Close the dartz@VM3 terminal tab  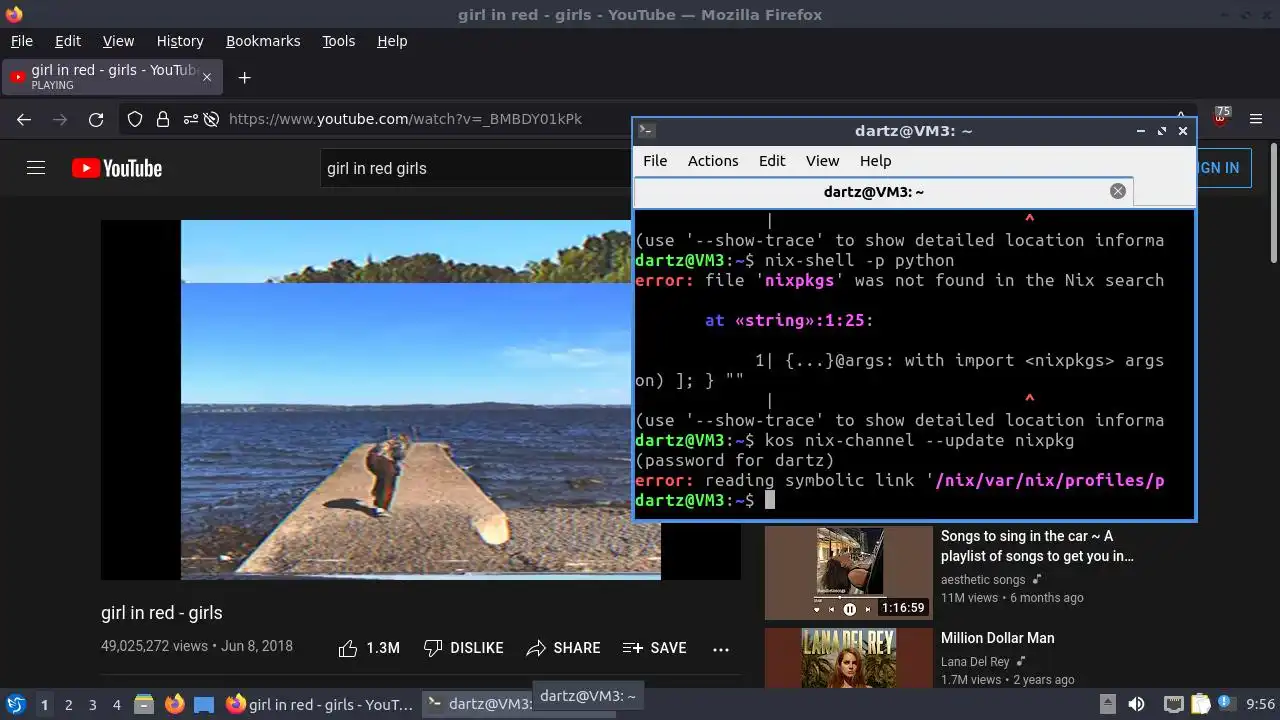coord(1118,191)
